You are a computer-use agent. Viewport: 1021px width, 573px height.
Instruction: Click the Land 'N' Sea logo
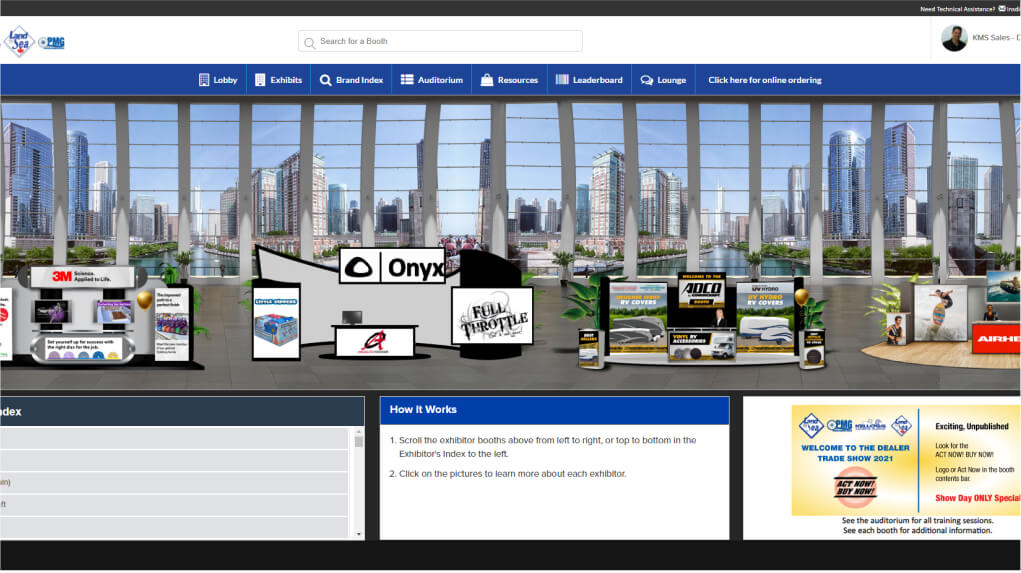point(19,42)
